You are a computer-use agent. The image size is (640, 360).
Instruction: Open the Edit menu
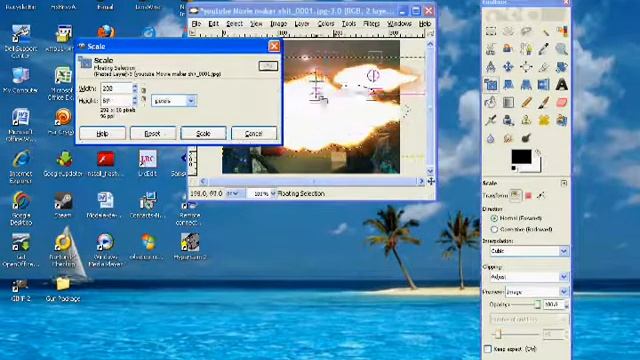[213, 24]
